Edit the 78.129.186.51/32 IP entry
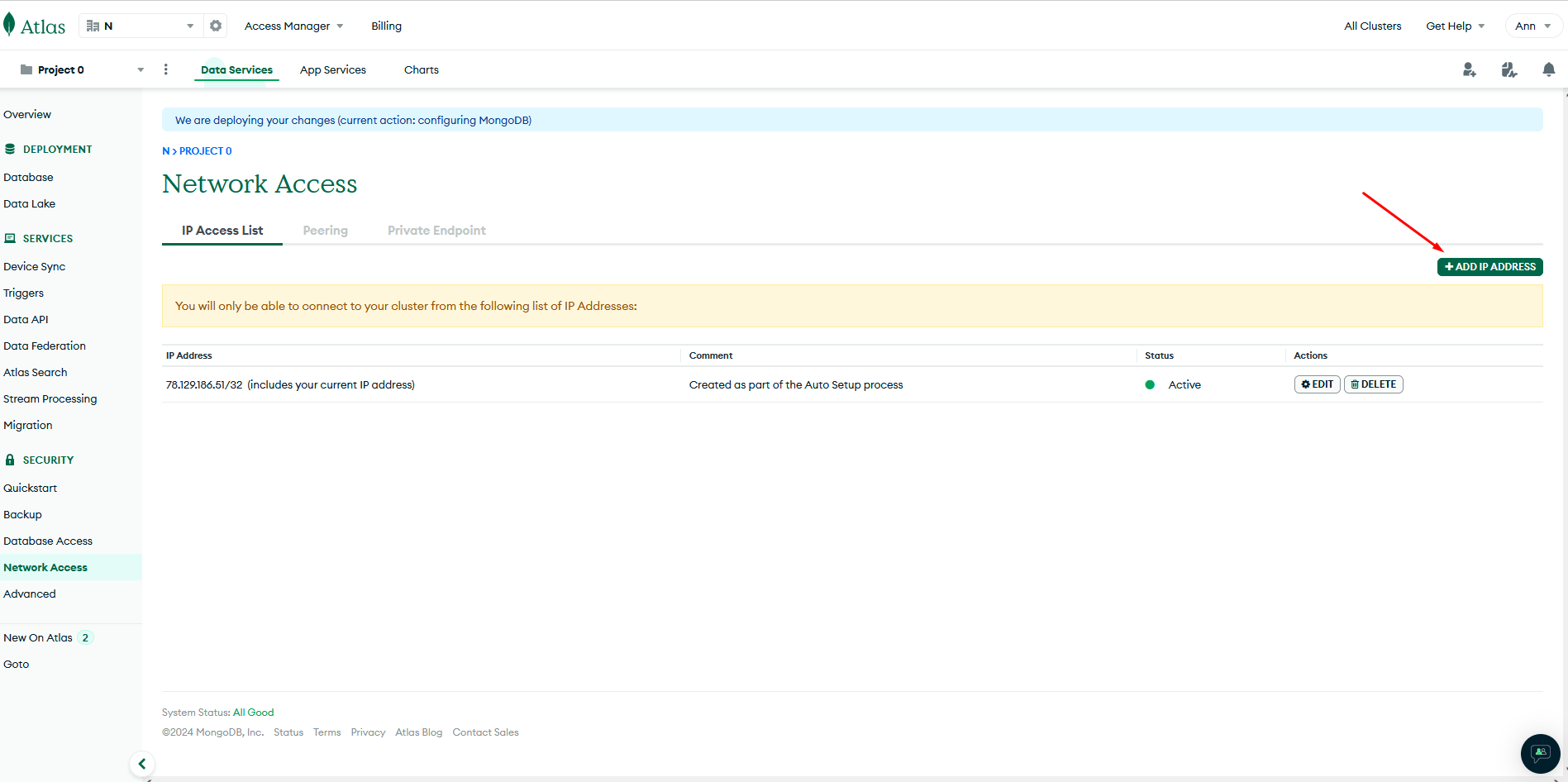Image resolution: width=1568 pixels, height=782 pixels. point(1317,384)
